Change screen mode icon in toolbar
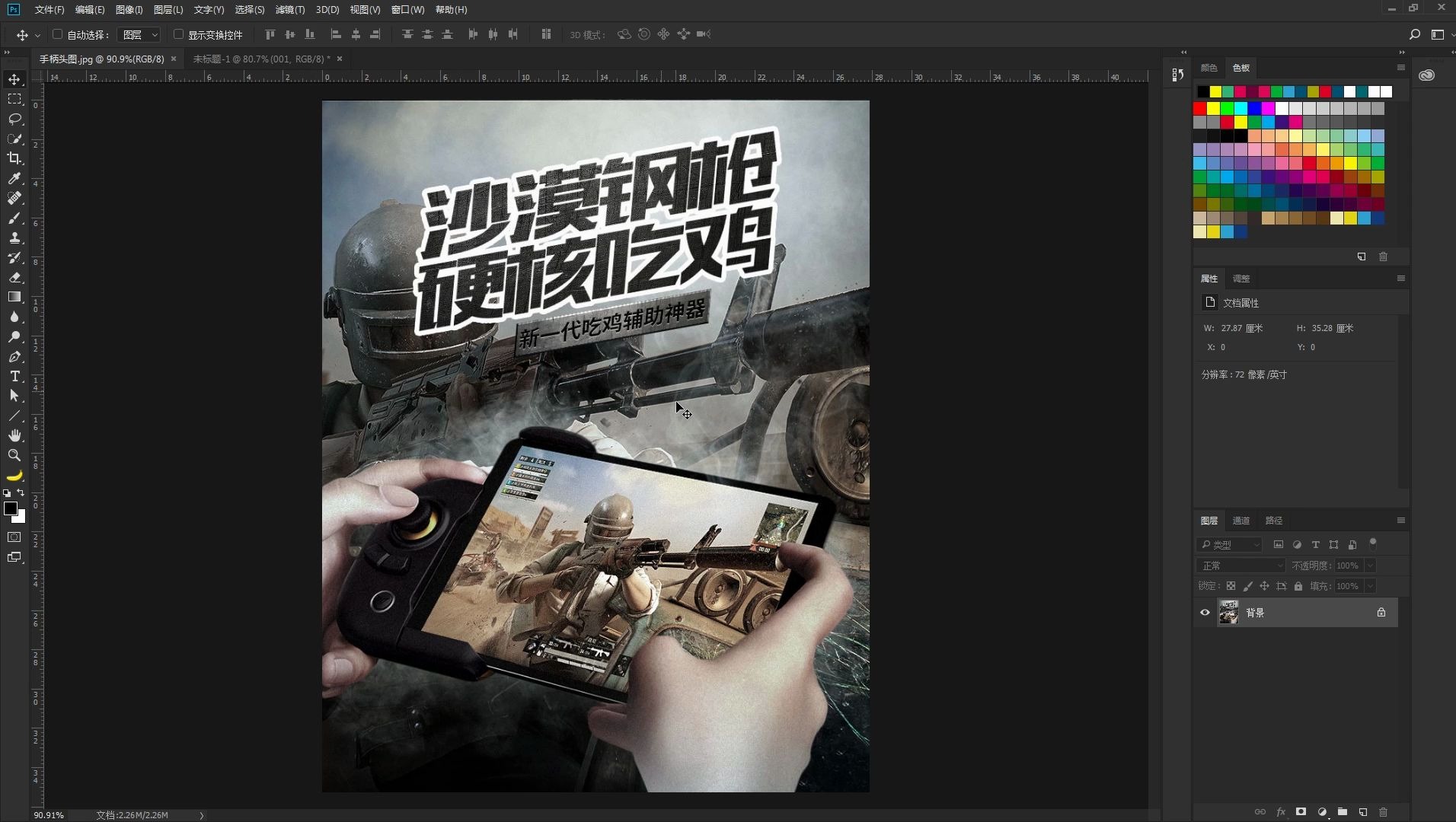 pos(14,557)
